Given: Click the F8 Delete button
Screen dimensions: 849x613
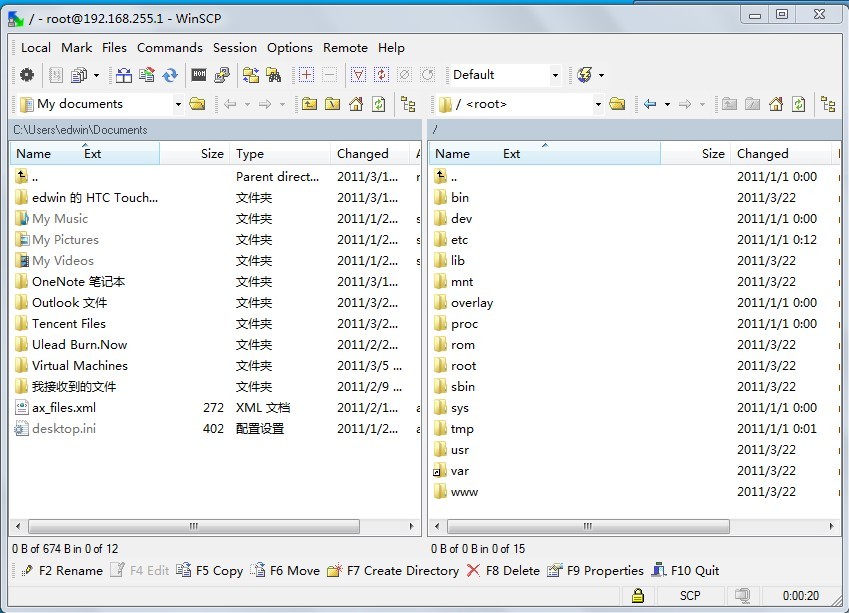Looking at the screenshot, I should point(503,570).
